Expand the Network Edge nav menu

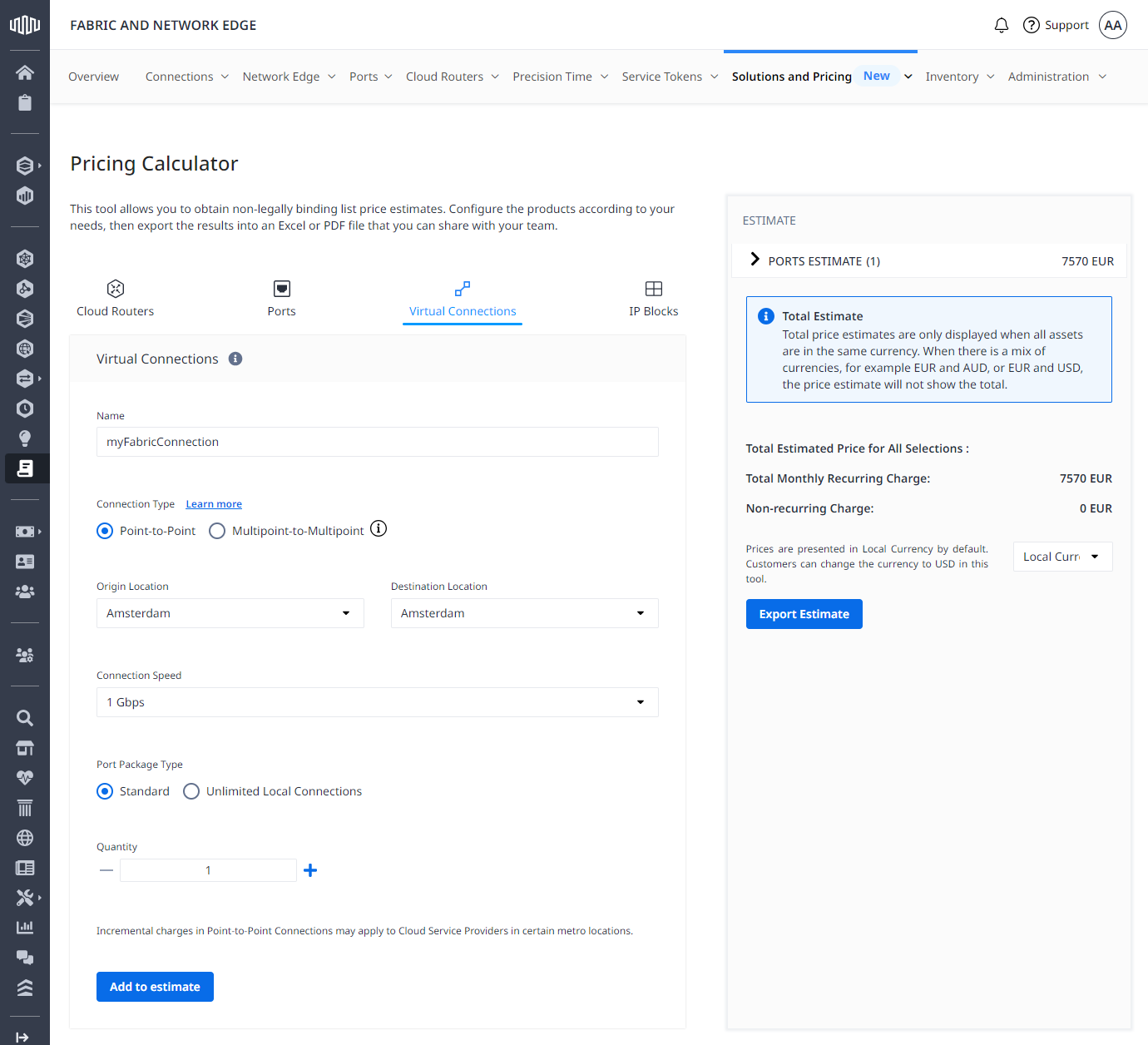[x=289, y=77]
